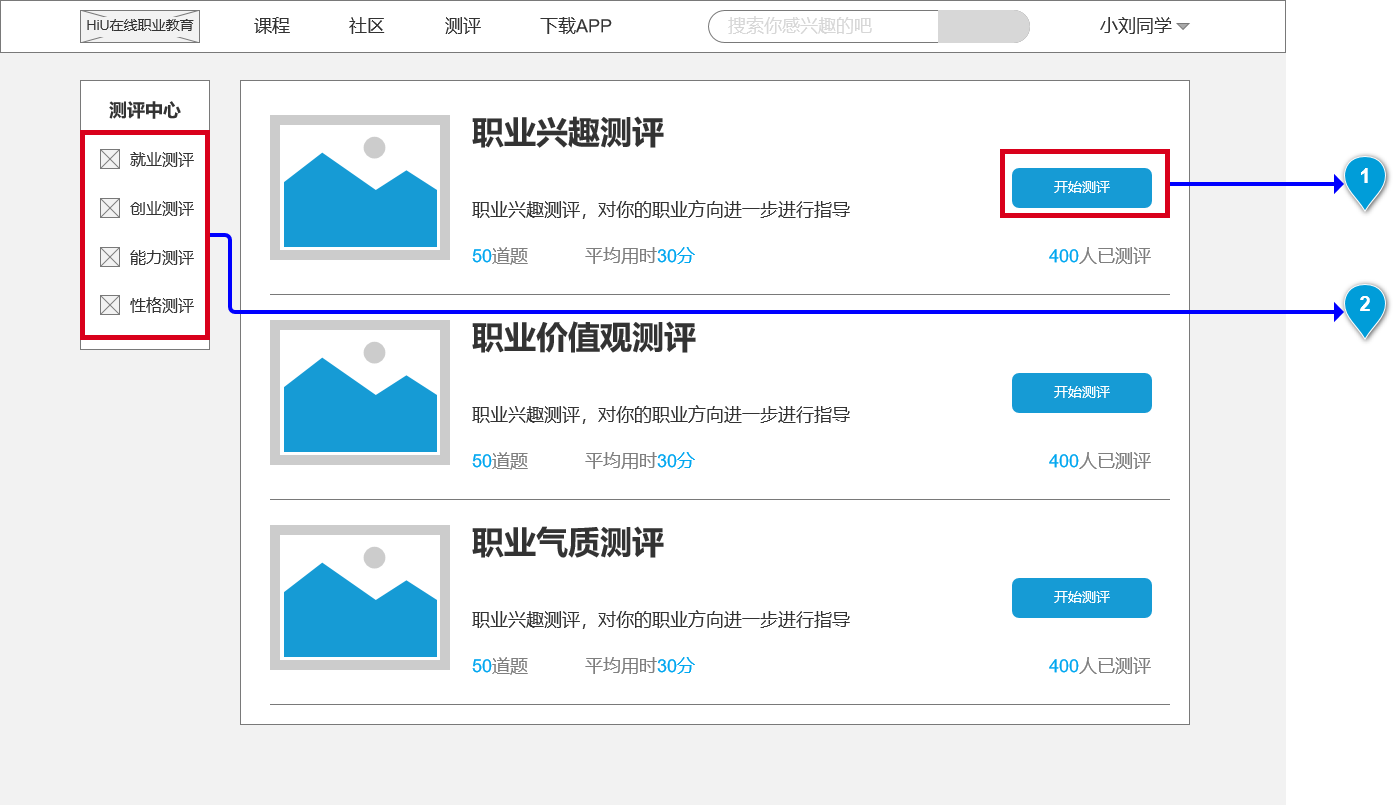Click the 测评中心 sidebar heading

pos(145,110)
